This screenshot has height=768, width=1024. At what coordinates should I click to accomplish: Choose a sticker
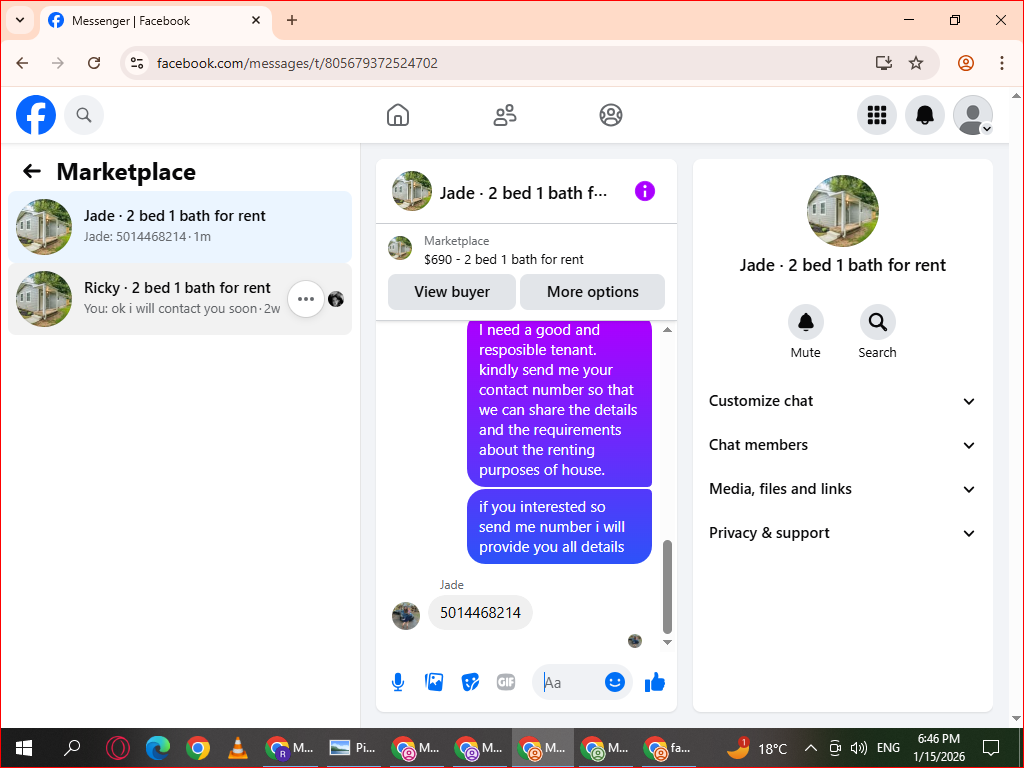470,682
